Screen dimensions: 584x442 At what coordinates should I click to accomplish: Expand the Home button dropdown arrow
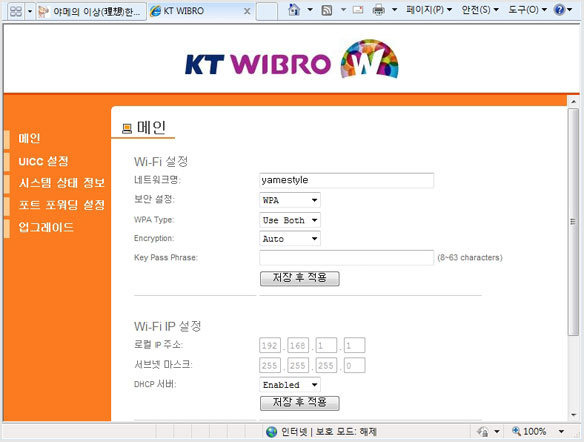(x=310, y=10)
